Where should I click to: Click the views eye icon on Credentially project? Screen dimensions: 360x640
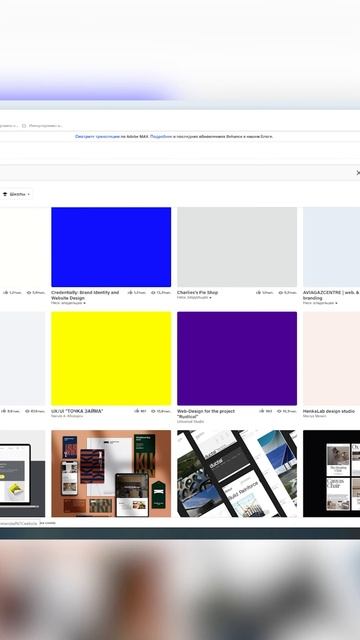pos(153,293)
